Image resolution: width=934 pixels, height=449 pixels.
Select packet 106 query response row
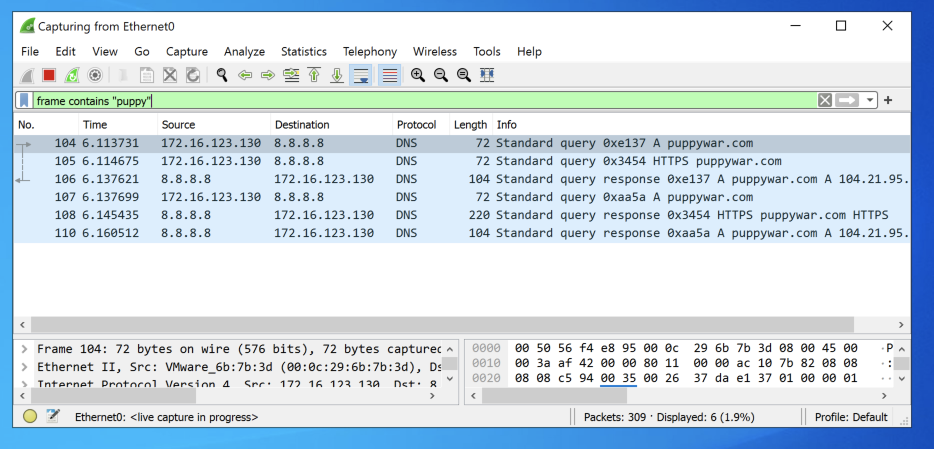tap(462, 179)
